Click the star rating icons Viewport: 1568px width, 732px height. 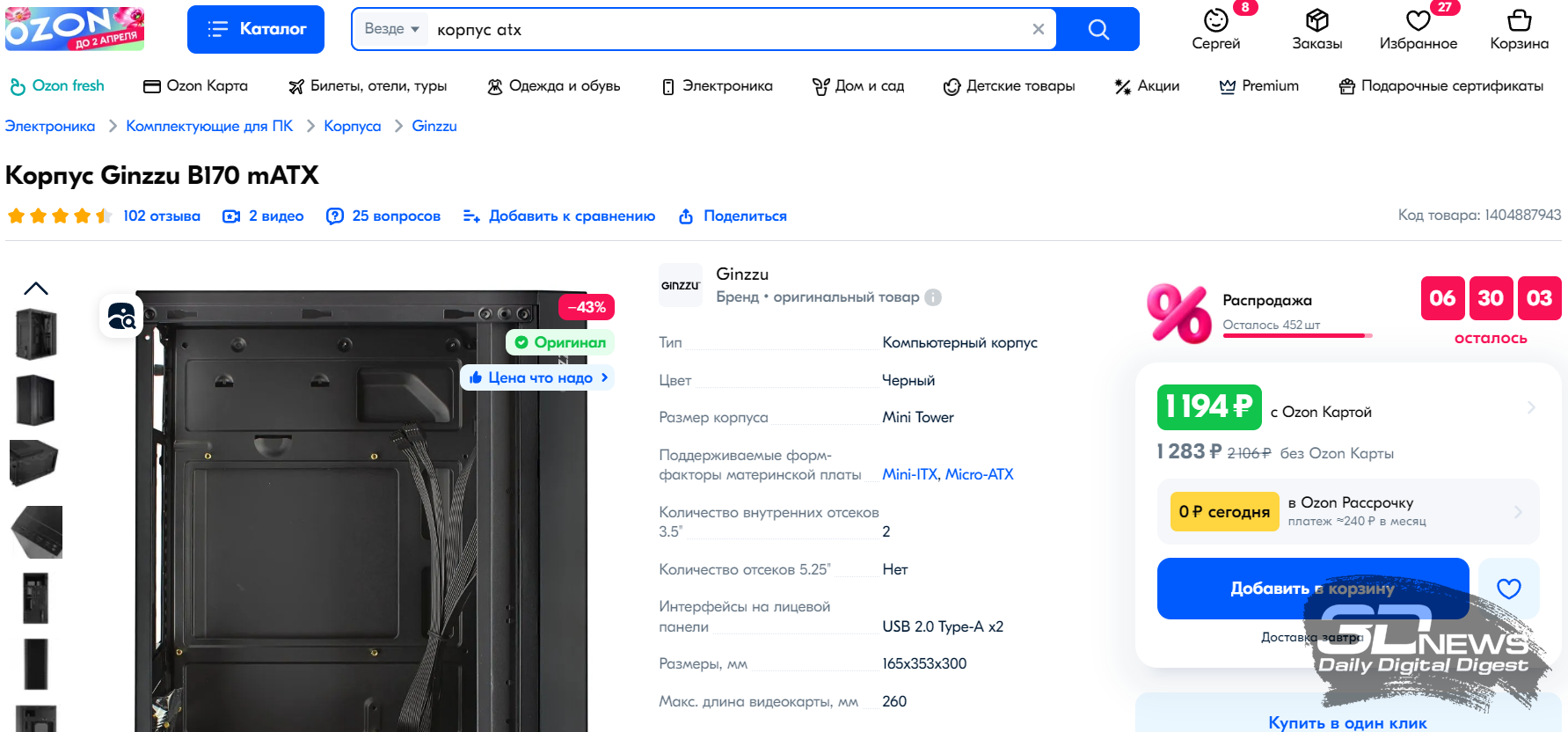[60, 216]
